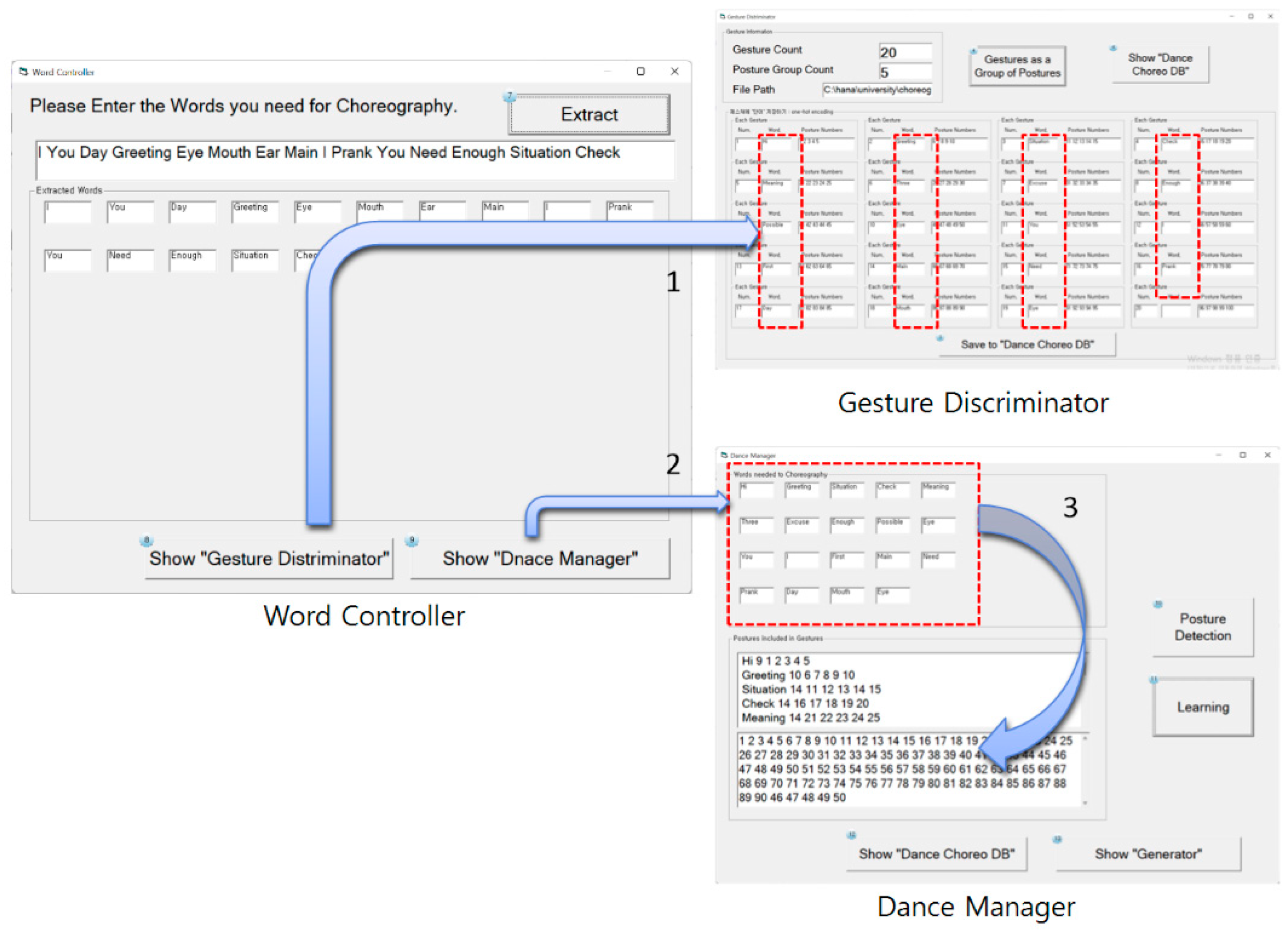Click the Gesture Discriminator window title icon
1288x937 pixels.
pos(722,16)
